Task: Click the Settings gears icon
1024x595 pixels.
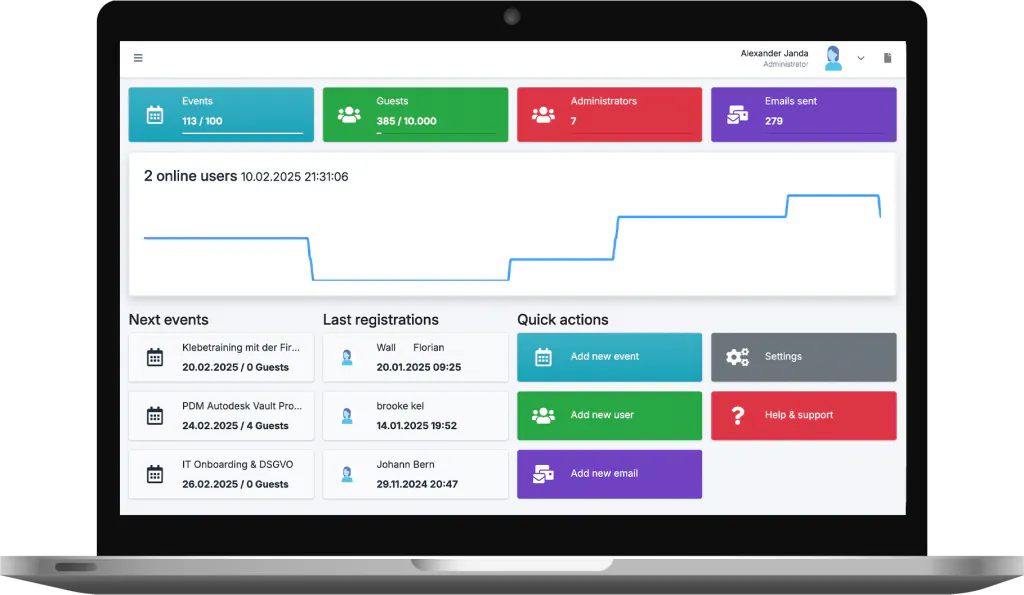Action: pyautogui.click(x=737, y=357)
